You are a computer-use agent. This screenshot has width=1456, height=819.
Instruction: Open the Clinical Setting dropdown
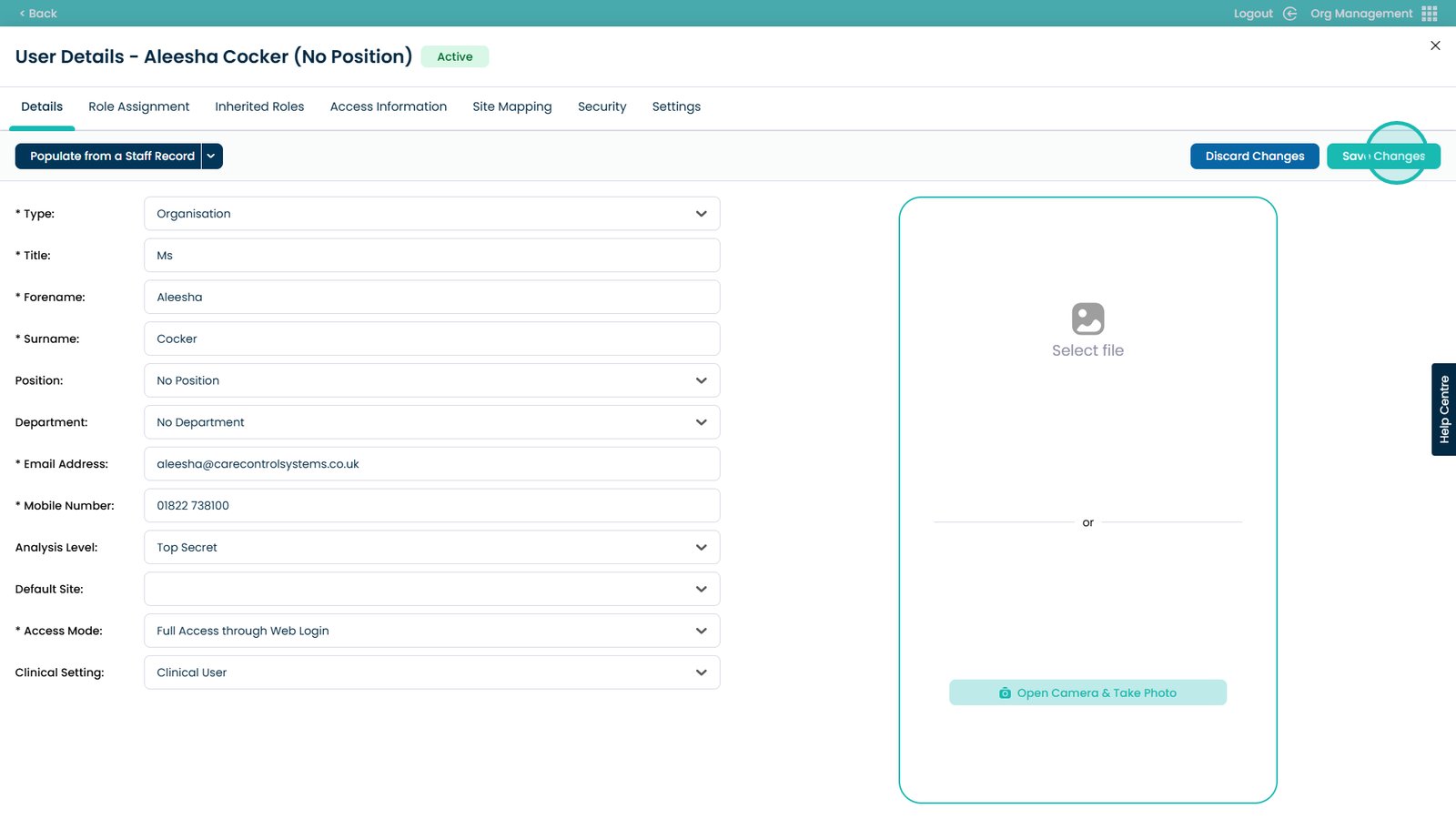click(x=431, y=672)
